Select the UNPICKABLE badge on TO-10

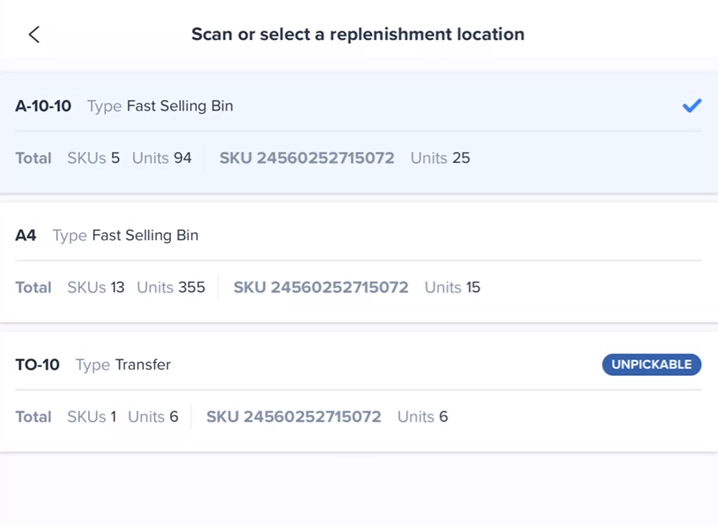pyautogui.click(x=651, y=364)
